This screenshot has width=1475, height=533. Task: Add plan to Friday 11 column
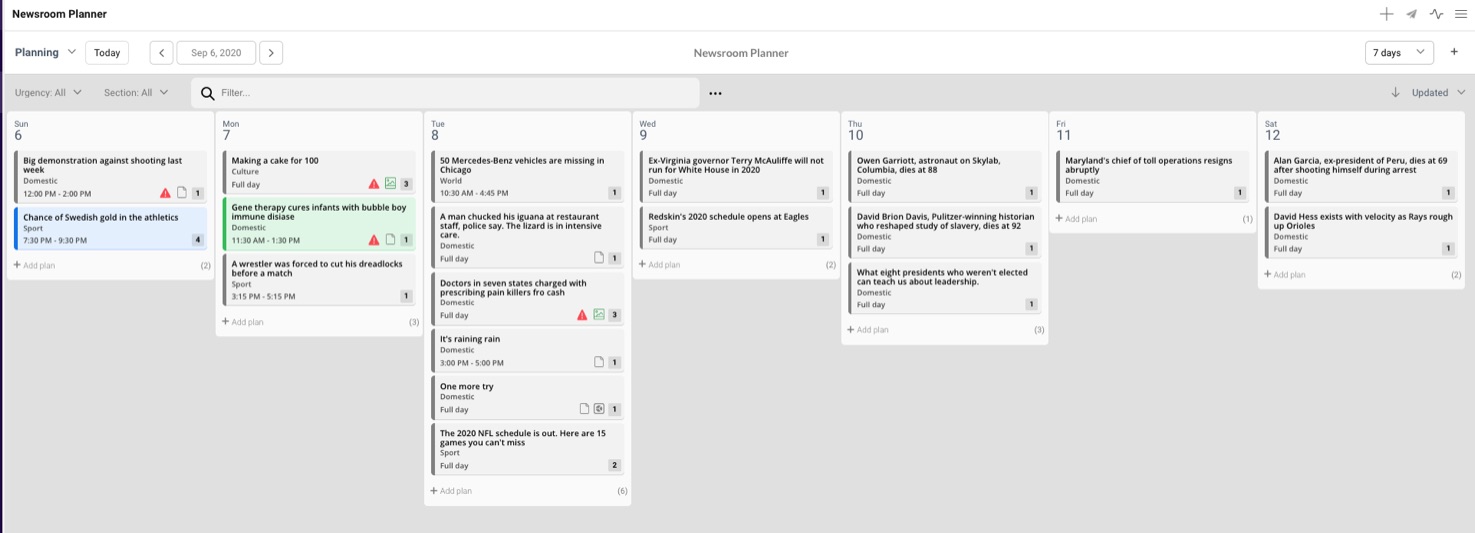click(1076, 218)
